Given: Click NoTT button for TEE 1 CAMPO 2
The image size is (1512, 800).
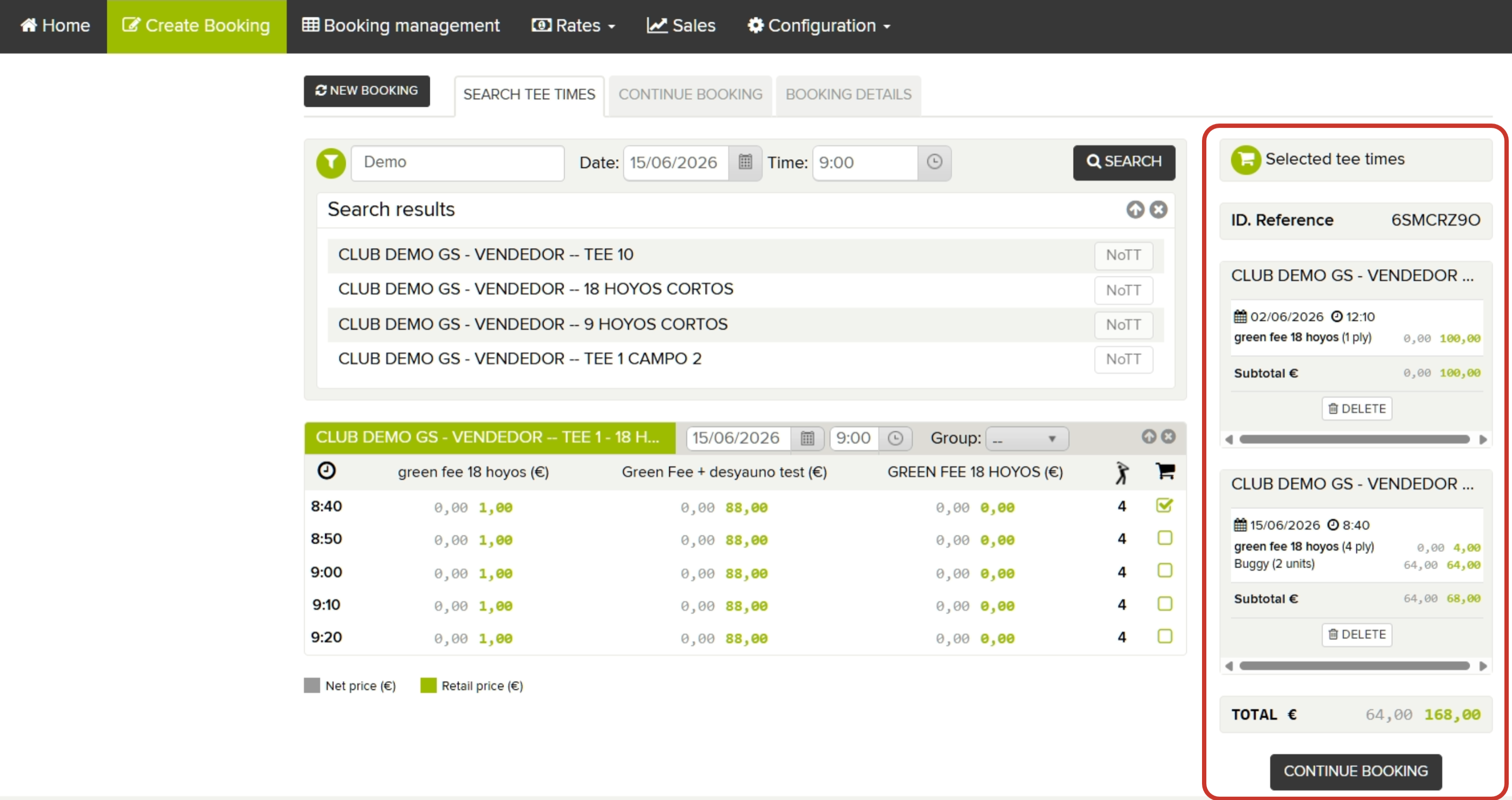Looking at the screenshot, I should [1123, 359].
